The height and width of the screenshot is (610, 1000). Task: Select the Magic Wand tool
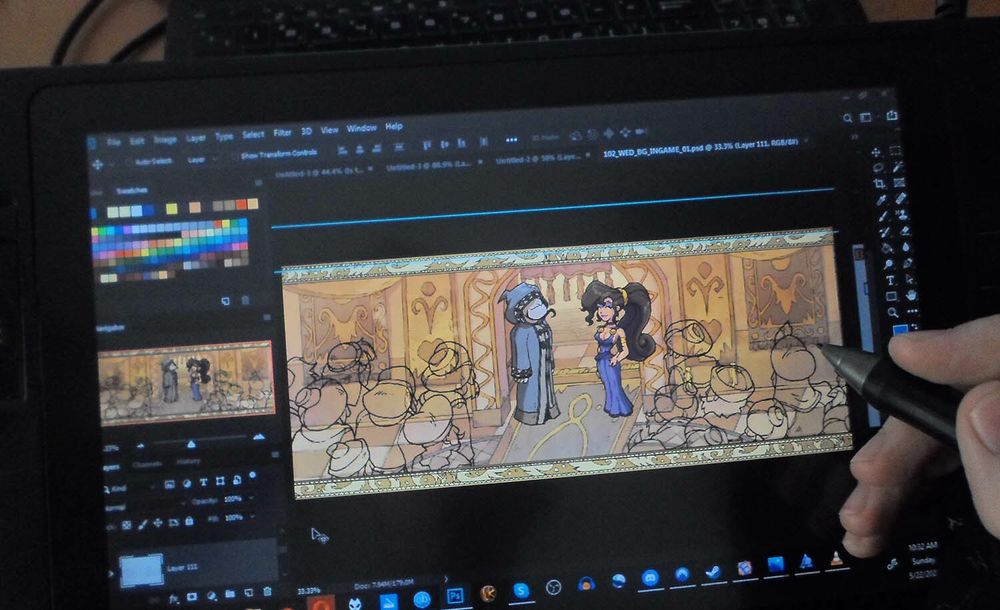point(897,167)
